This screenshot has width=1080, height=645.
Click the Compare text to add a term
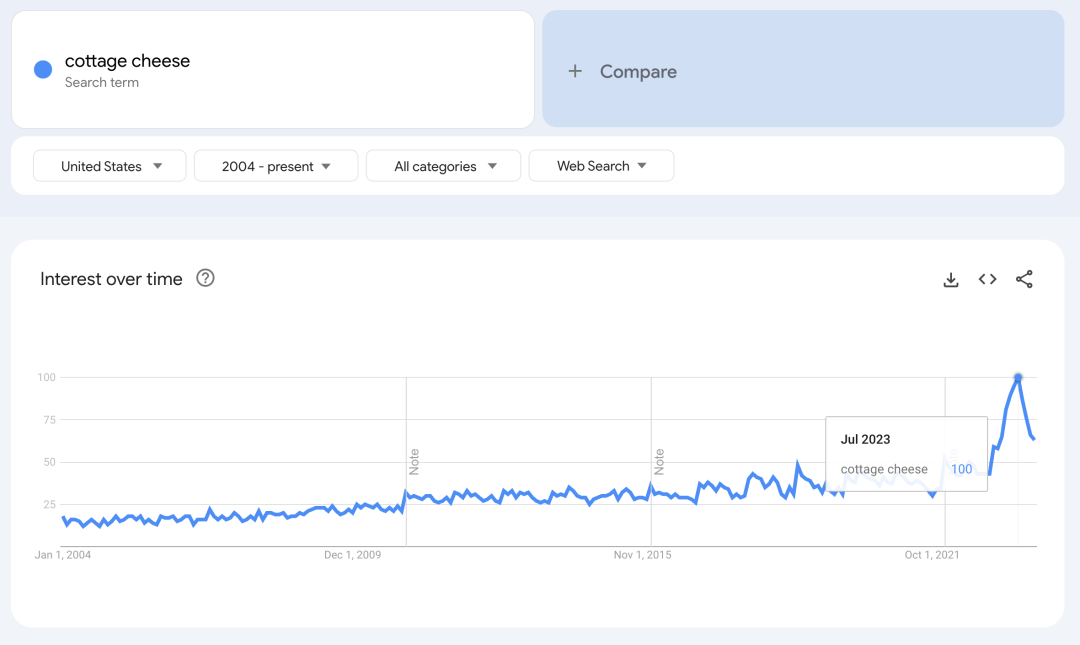[x=638, y=71]
